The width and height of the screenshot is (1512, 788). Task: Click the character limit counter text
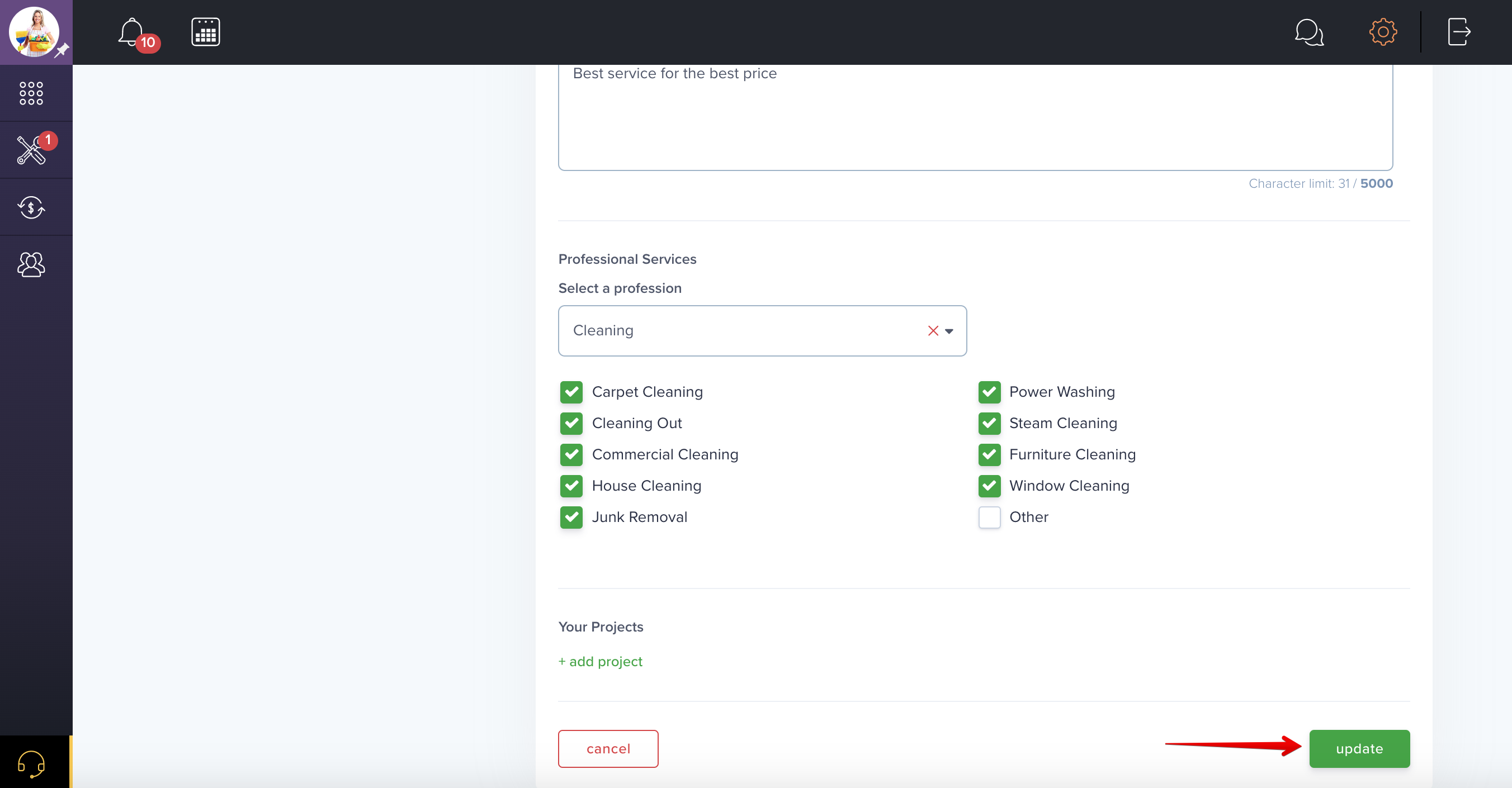pyautogui.click(x=1321, y=184)
